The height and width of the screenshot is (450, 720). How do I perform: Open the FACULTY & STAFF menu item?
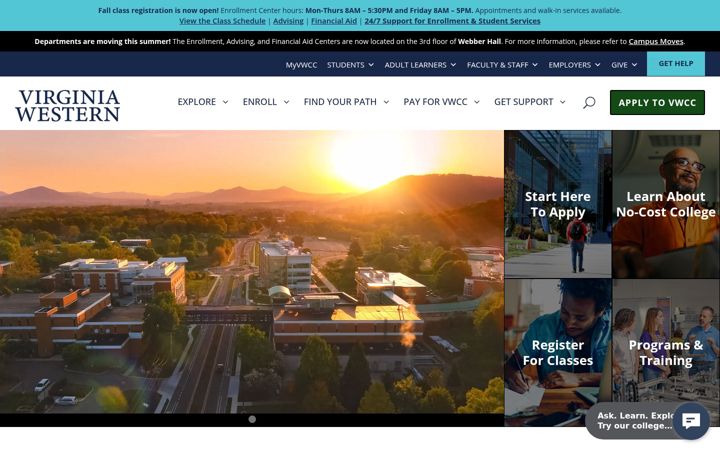[x=497, y=65]
